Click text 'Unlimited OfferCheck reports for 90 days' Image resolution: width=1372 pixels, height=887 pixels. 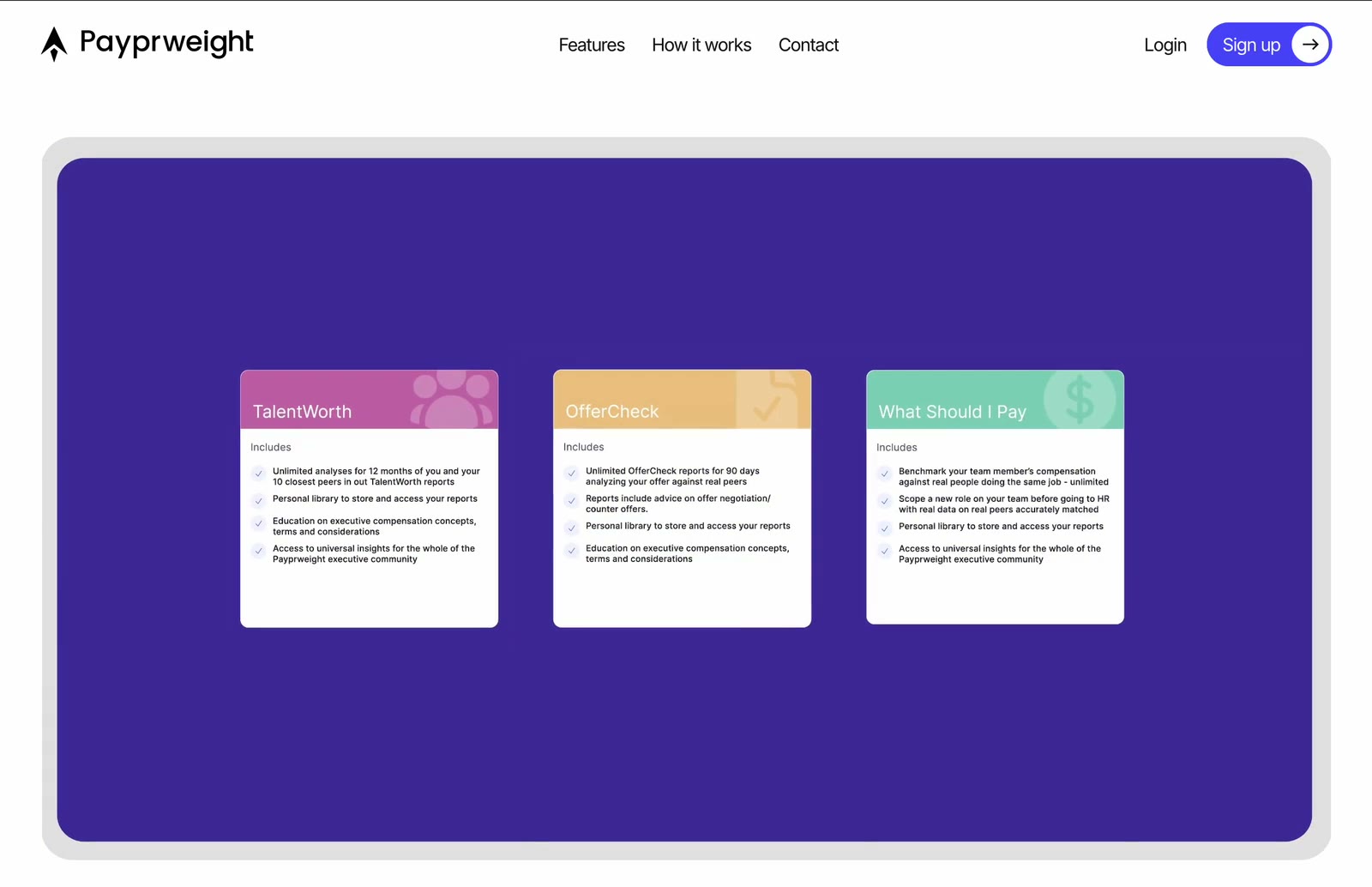point(672,471)
